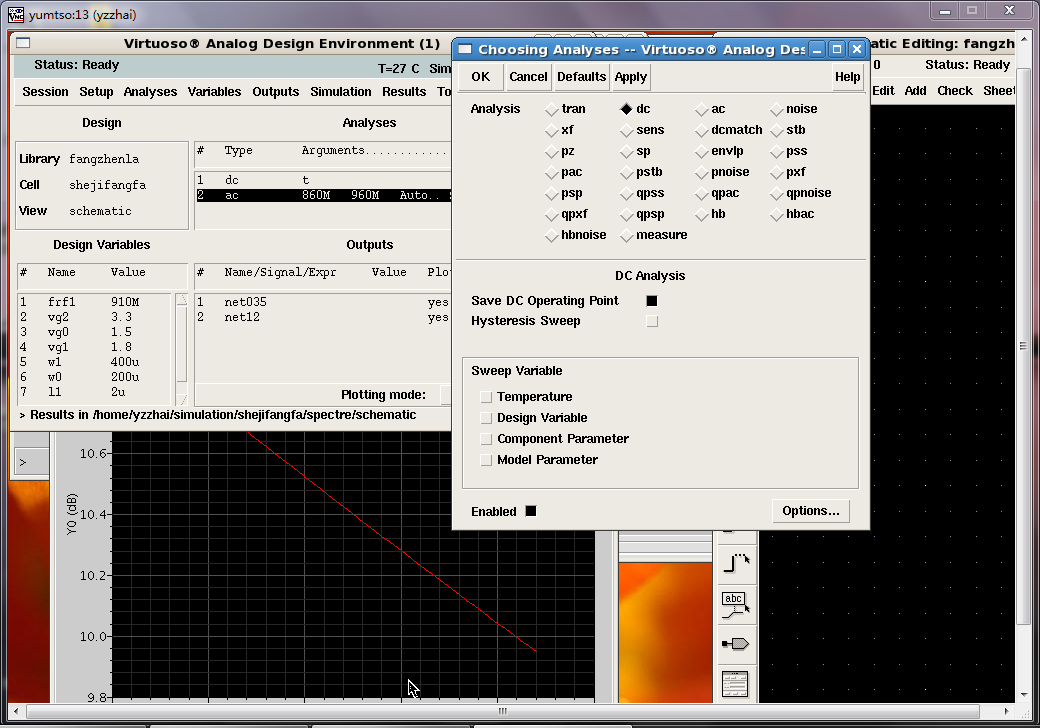The image size is (1040, 728).
Task: Open the Outputs menu
Action: [275, 91]
